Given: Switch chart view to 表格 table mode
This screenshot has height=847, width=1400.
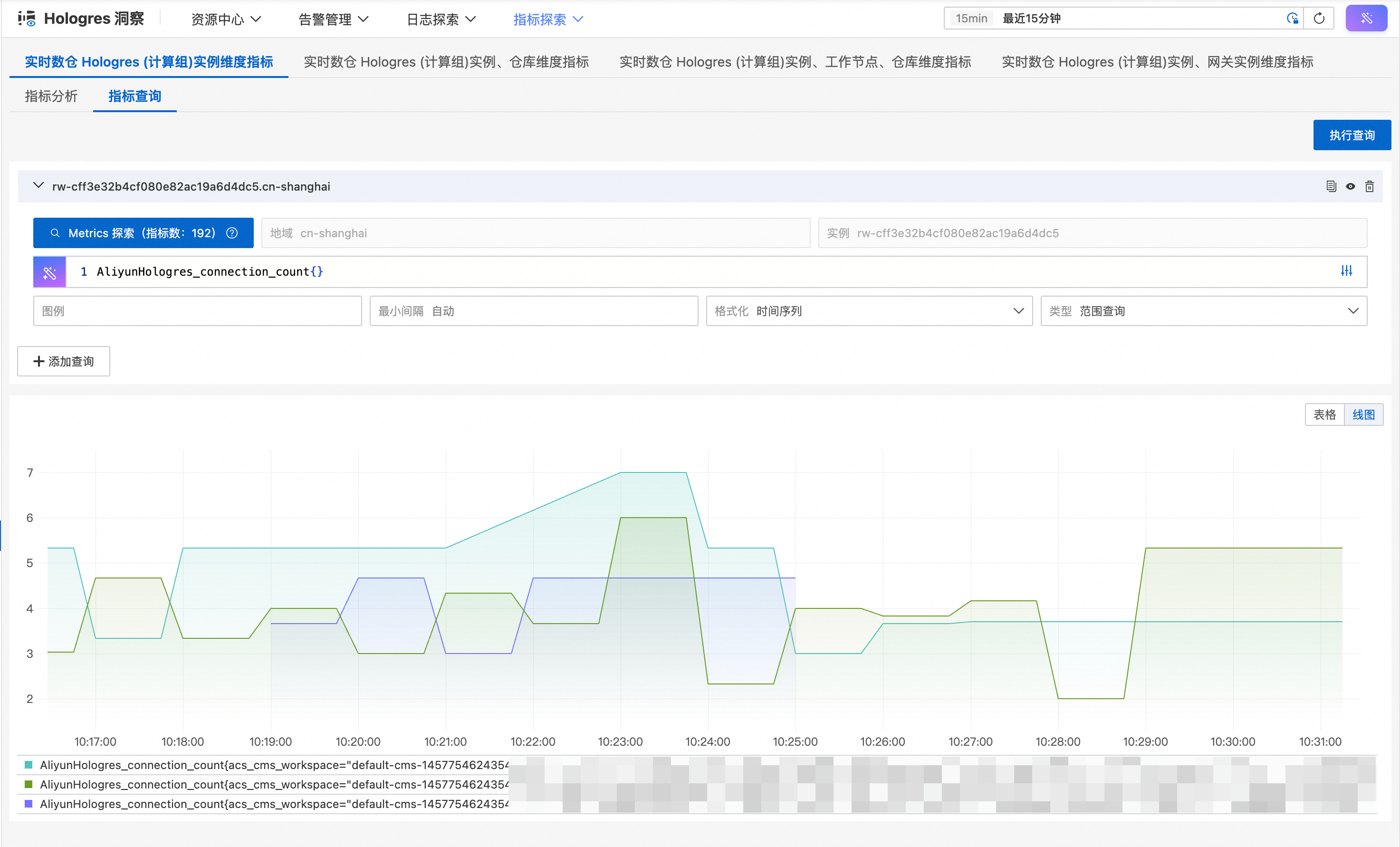Looking at the screenshot, I should [1324, 414].
